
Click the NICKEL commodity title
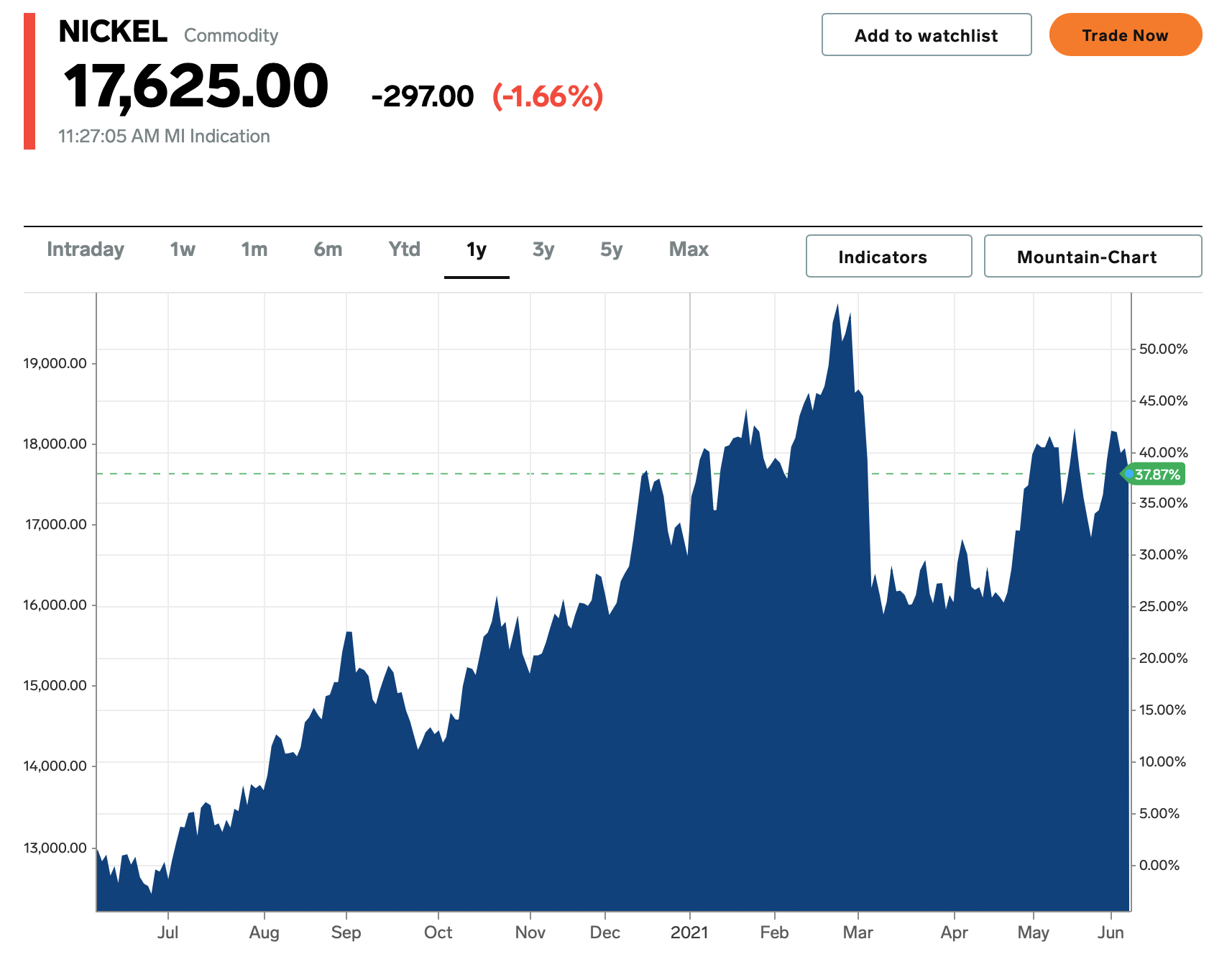click(x=113, y=32)
